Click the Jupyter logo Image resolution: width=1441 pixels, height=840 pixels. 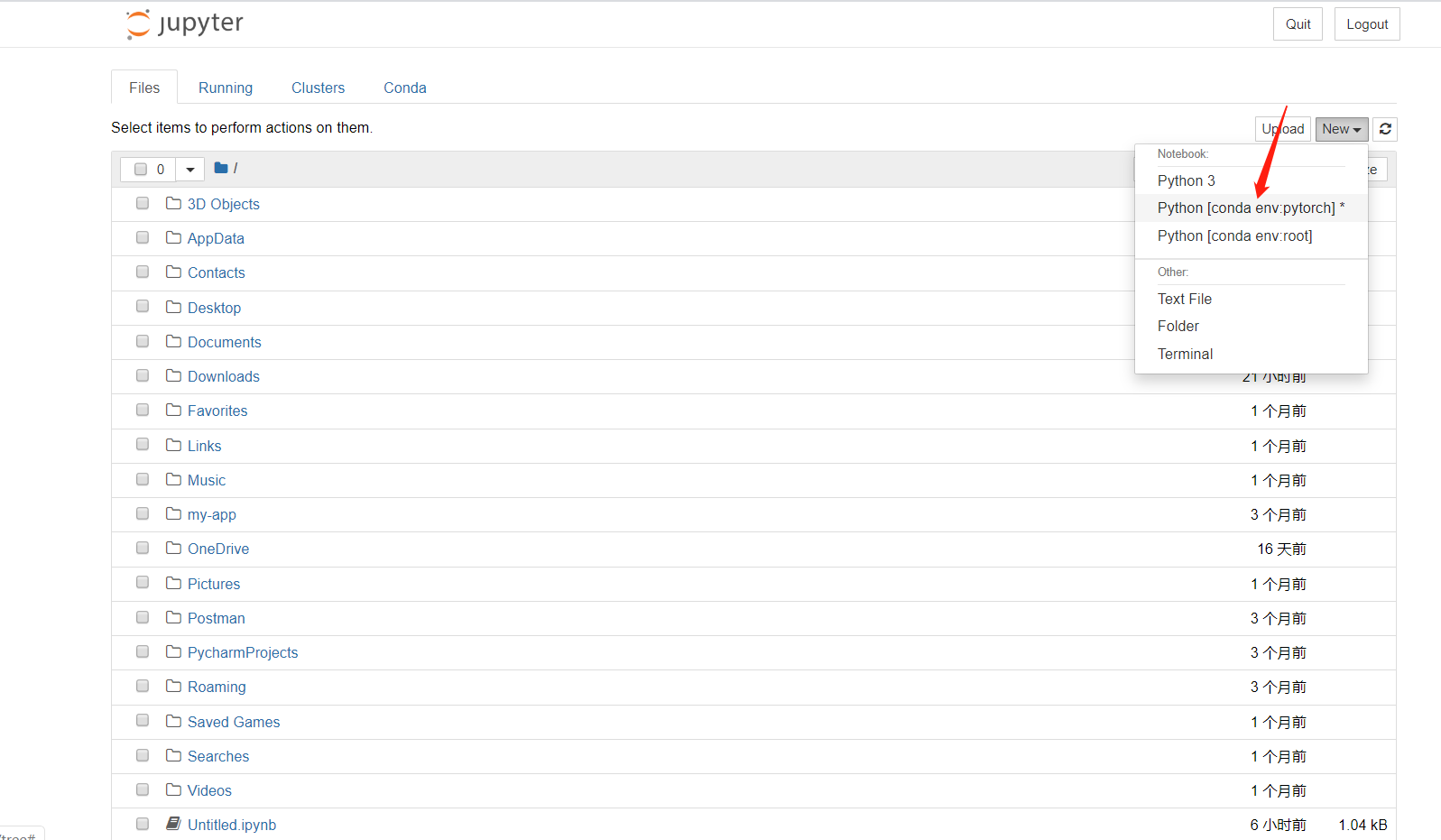pyautogui.click(x=185, y=24)
